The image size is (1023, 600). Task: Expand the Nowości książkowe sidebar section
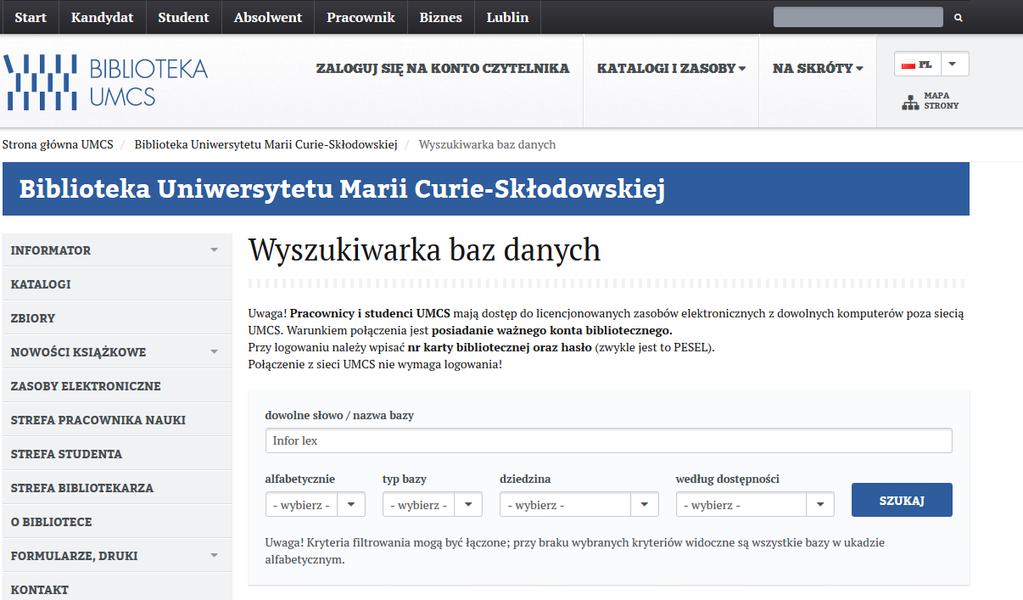(x=214, y=352)
